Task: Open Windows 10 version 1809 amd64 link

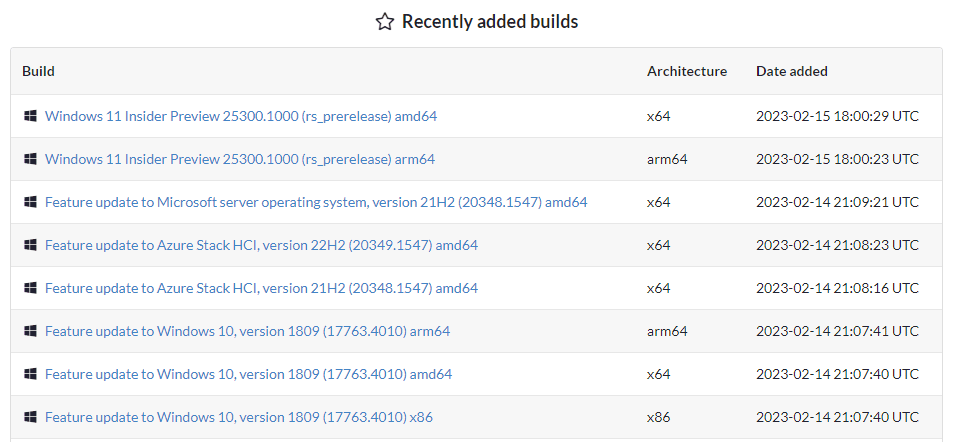Action: tap(248, 374)
